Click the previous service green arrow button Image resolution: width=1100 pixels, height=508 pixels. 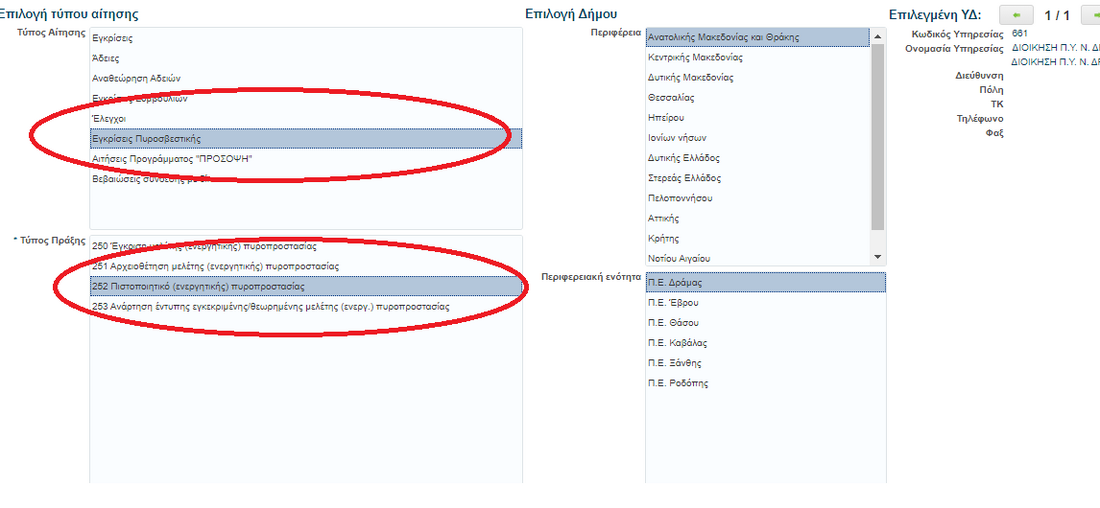click(1016, 15)
